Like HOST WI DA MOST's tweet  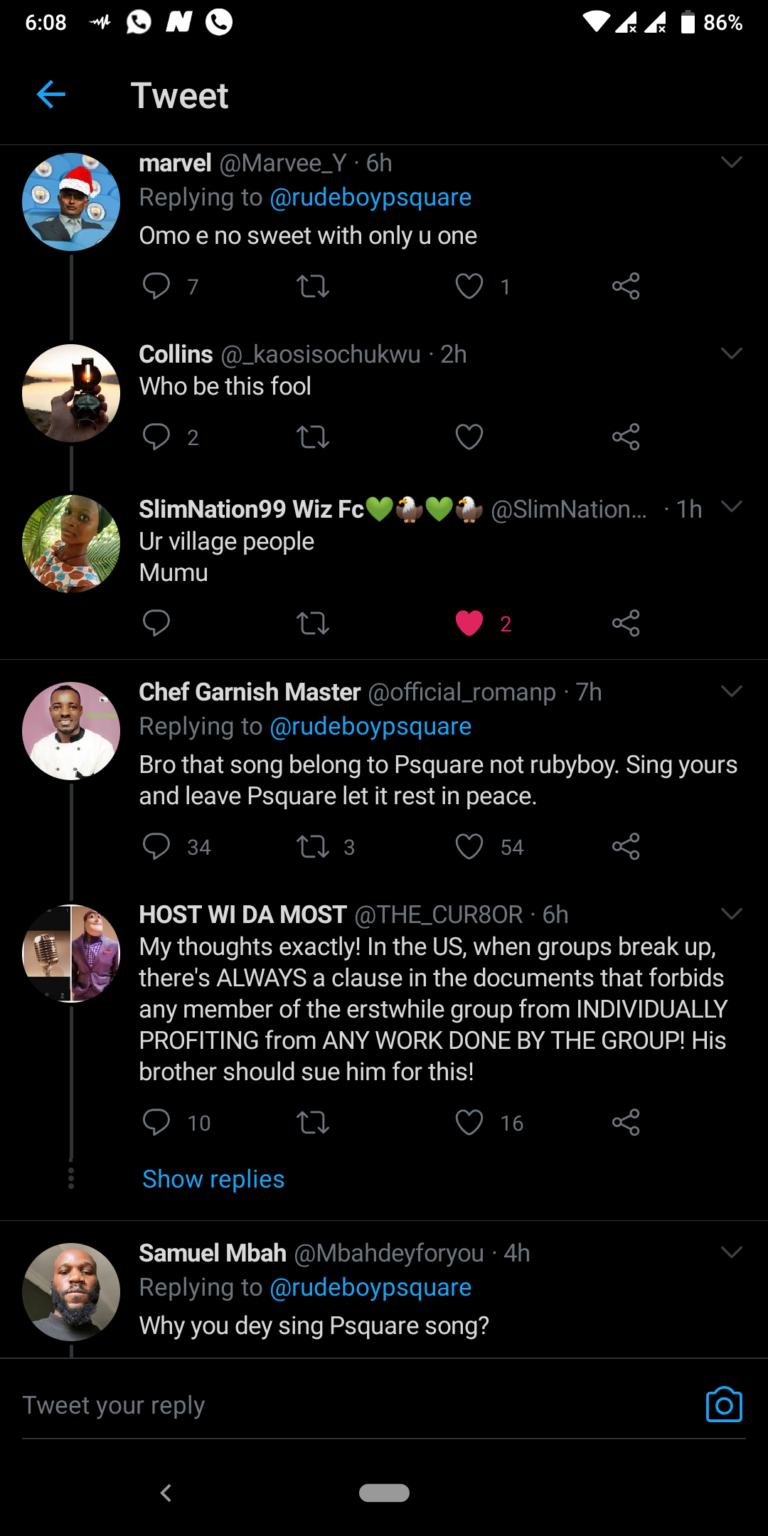469,1122
